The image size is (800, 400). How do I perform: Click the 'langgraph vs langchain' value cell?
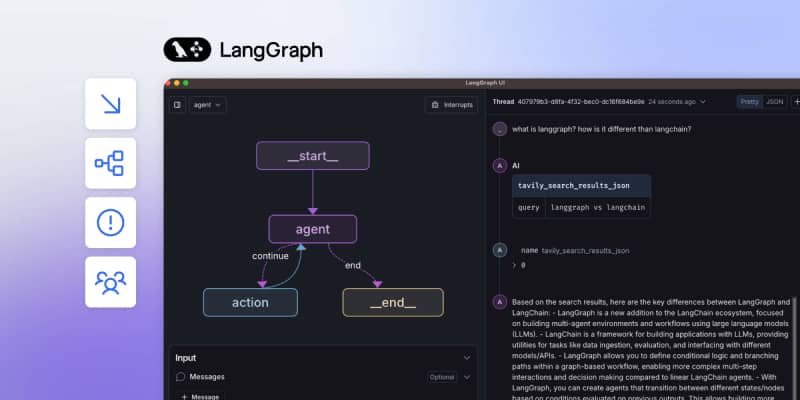click(x=598, y=208)
